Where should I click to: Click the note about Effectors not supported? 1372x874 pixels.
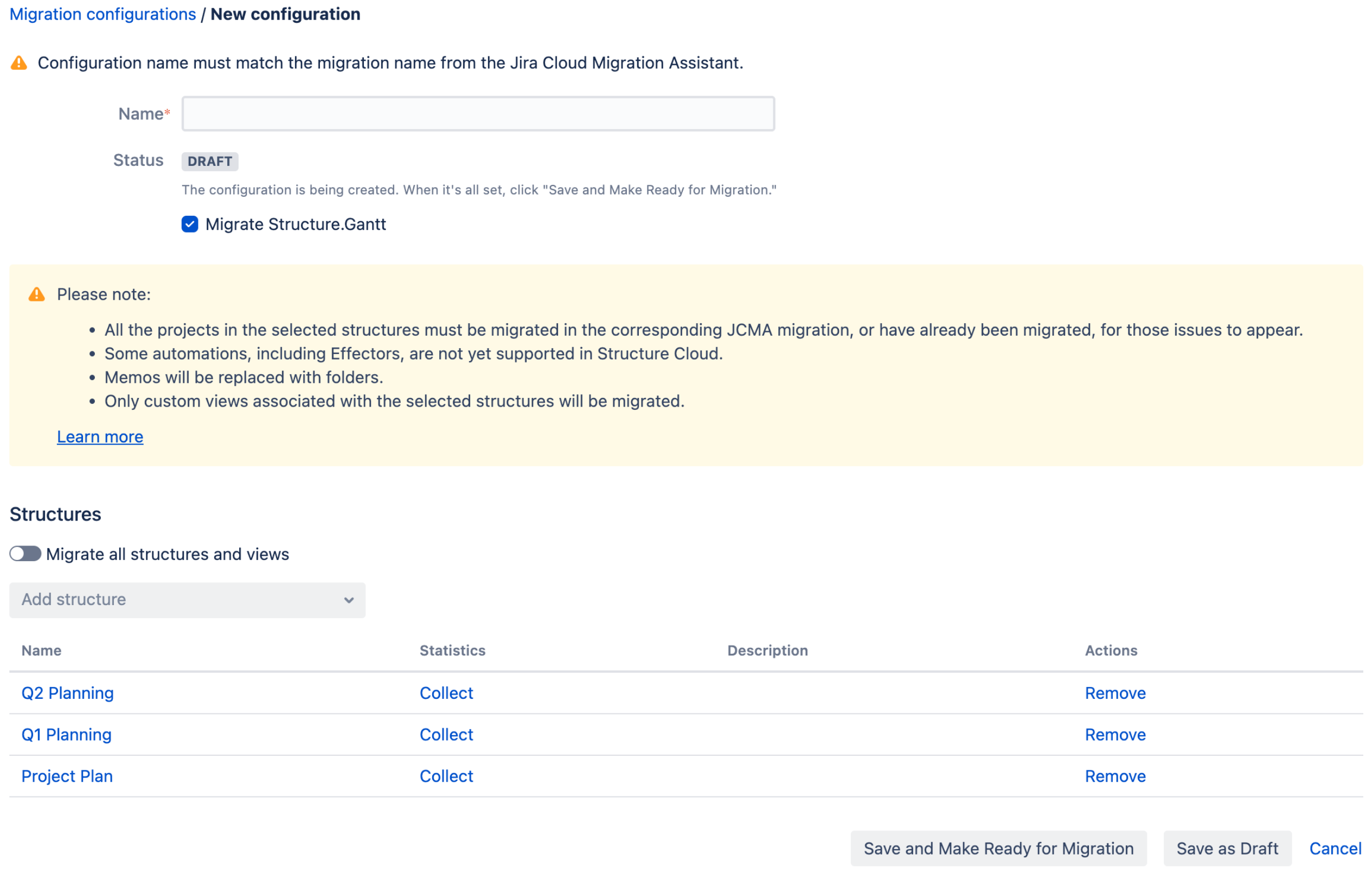point(414,354)
